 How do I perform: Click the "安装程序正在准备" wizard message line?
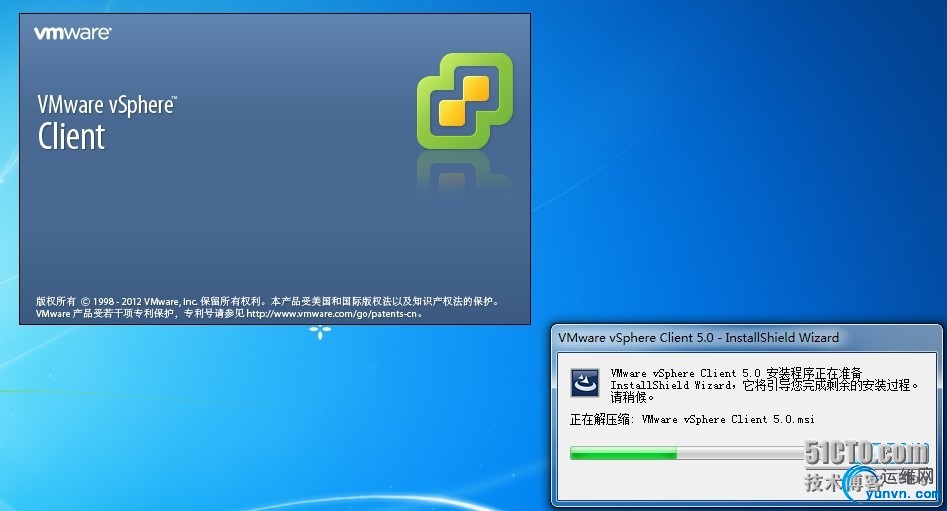click(x=736, y=373)
